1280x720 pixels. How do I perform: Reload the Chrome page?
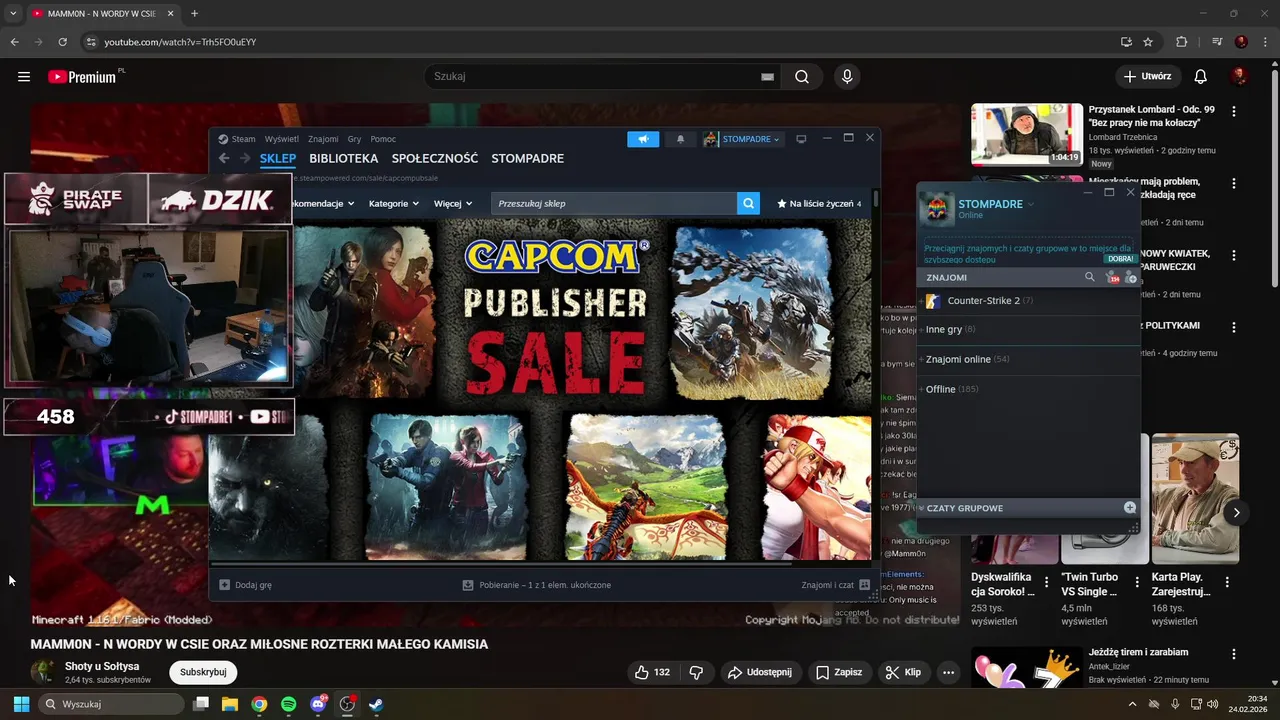click(x=63, y=42)
